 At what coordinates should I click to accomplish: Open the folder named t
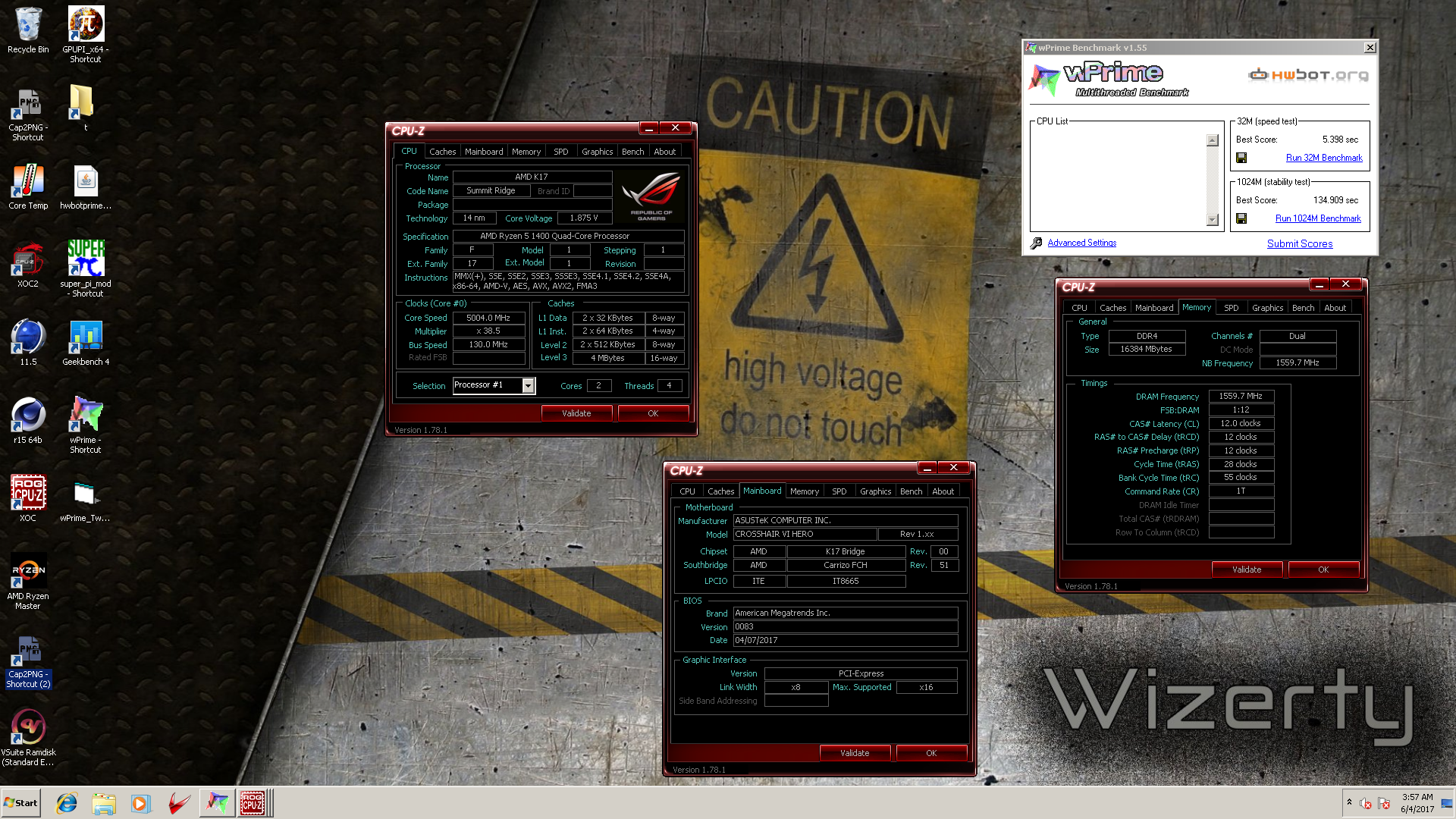[81, 108]
